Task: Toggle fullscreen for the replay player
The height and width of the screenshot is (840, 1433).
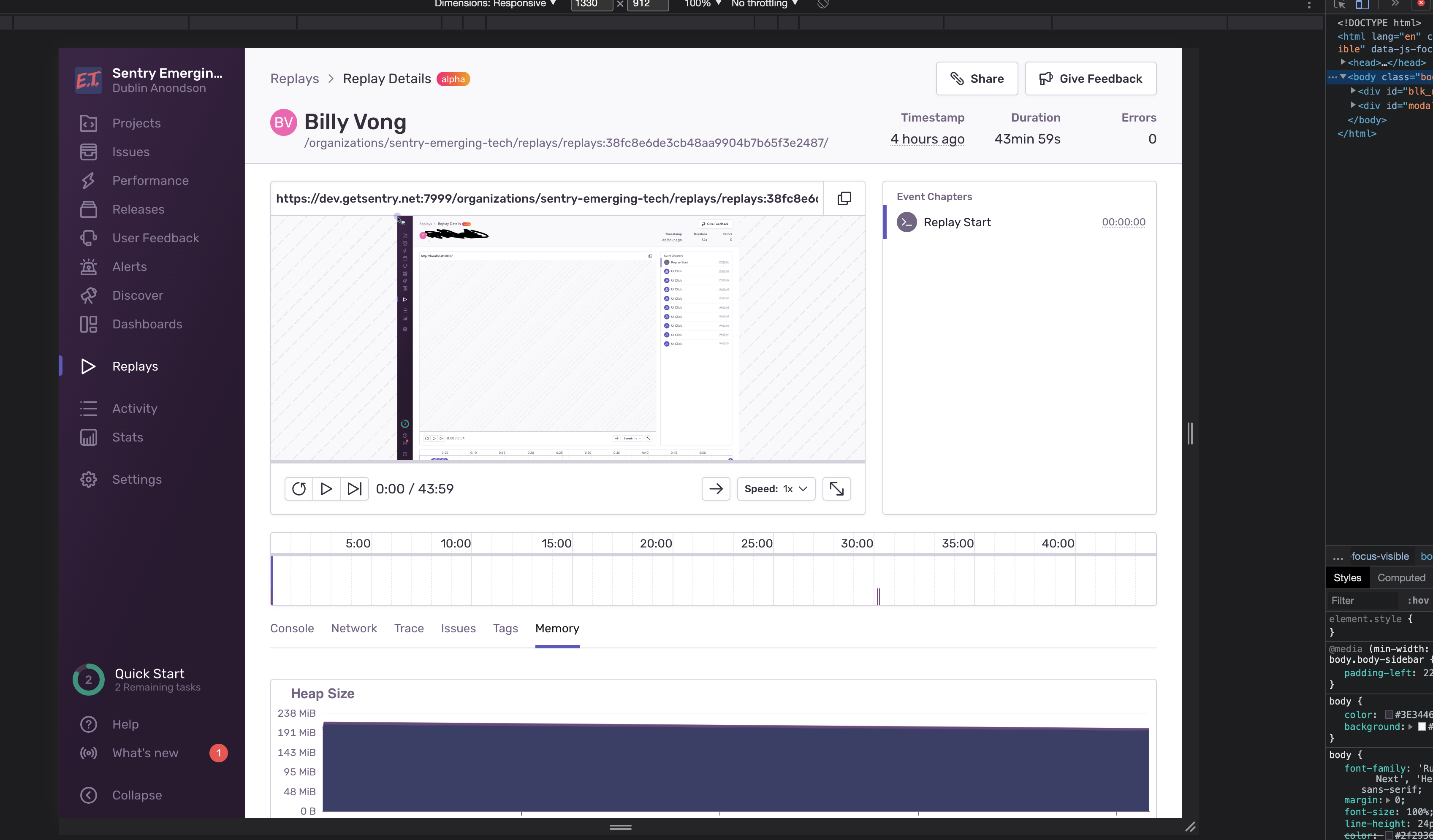Action: [x=836, y=489]
